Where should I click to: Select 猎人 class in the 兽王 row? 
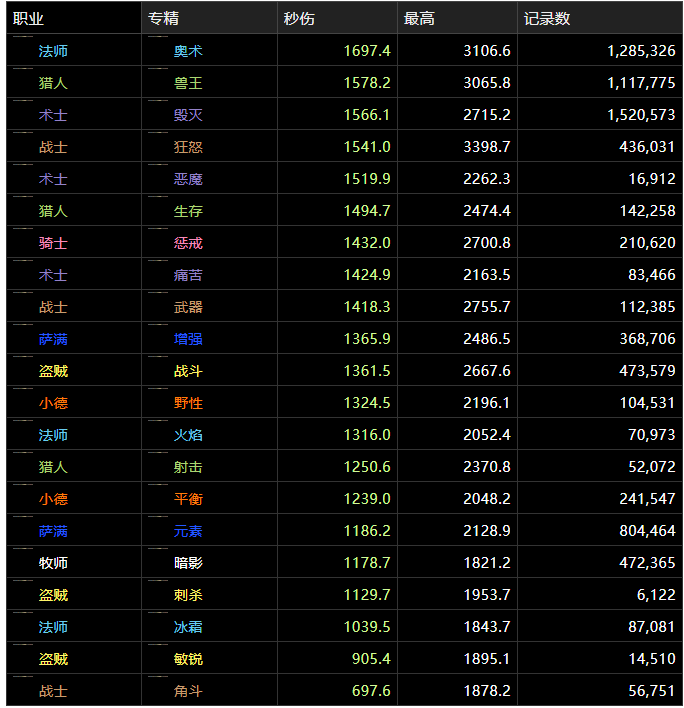click(53, 83)
